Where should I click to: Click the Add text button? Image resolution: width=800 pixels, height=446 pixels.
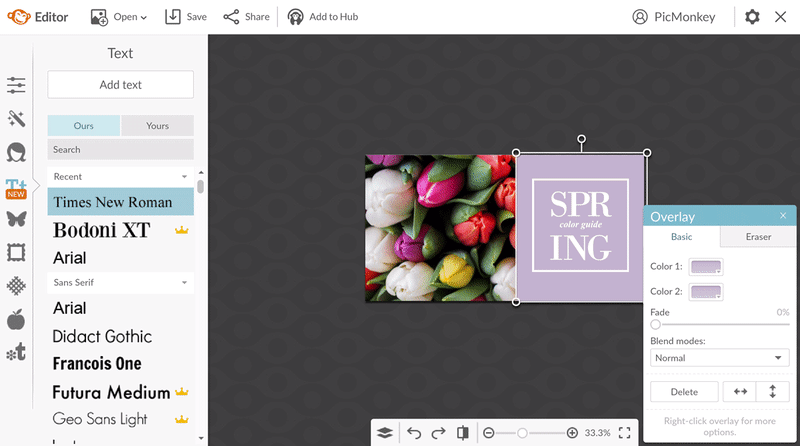point(120,85)
